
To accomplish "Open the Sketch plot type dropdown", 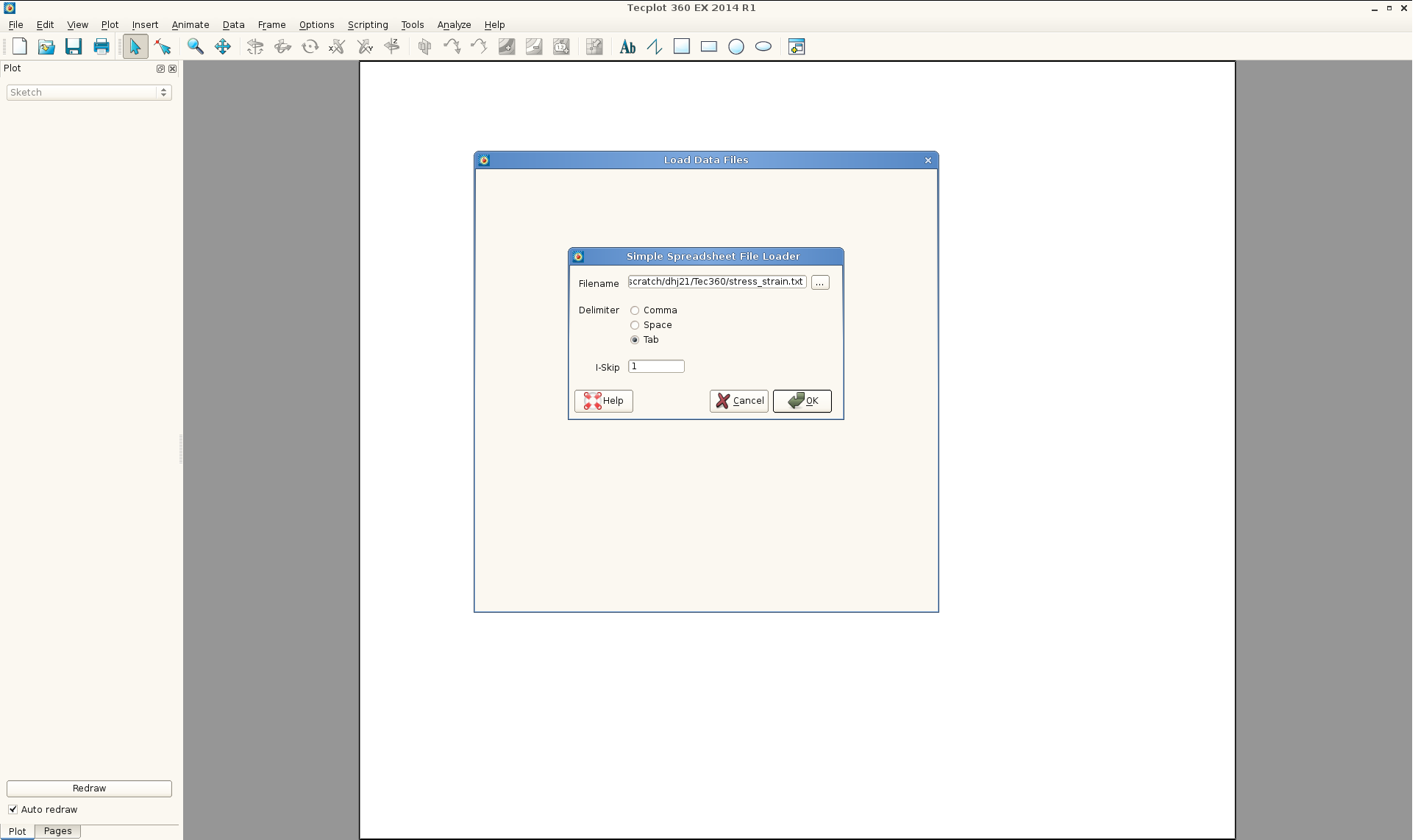I will point(89,92).
